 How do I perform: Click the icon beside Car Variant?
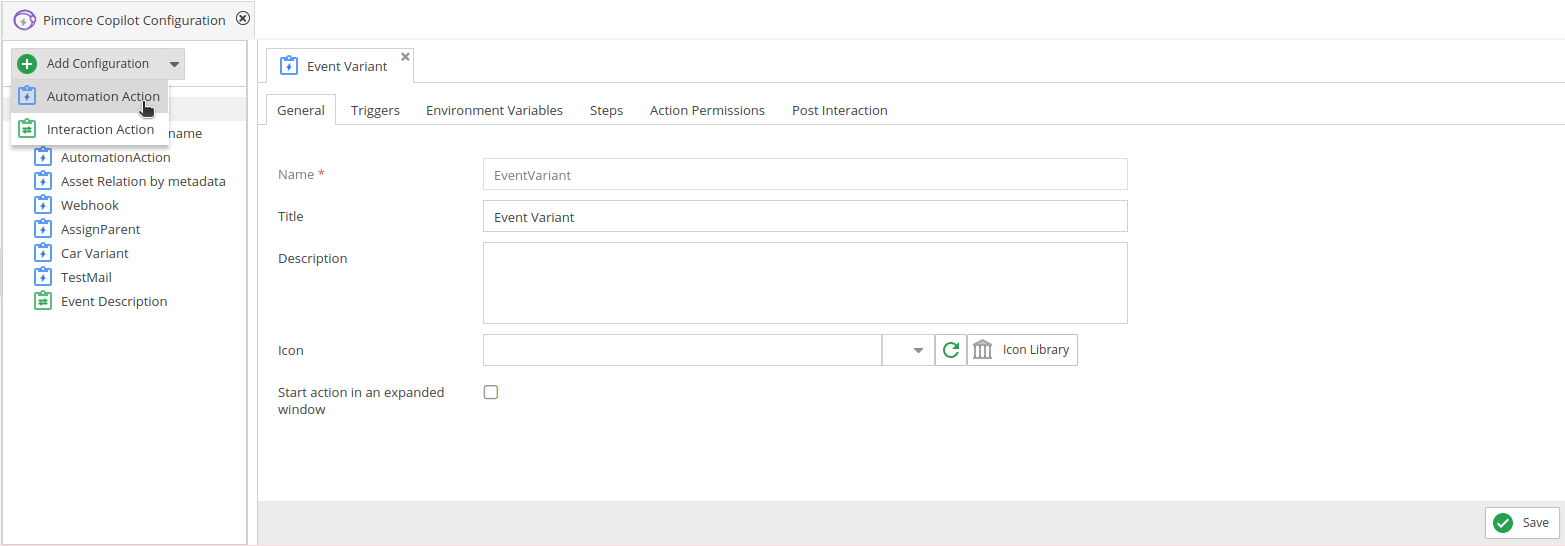(42, 253)
